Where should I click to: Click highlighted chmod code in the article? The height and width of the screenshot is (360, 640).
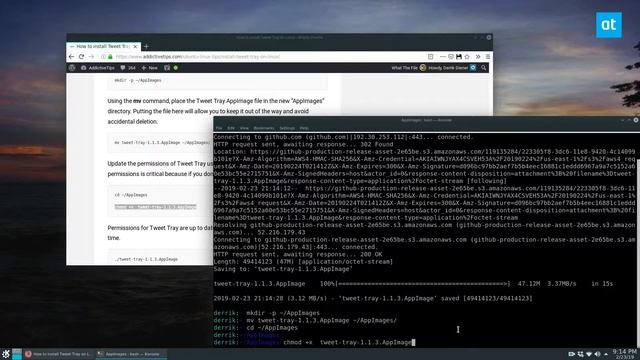(156, 207)
